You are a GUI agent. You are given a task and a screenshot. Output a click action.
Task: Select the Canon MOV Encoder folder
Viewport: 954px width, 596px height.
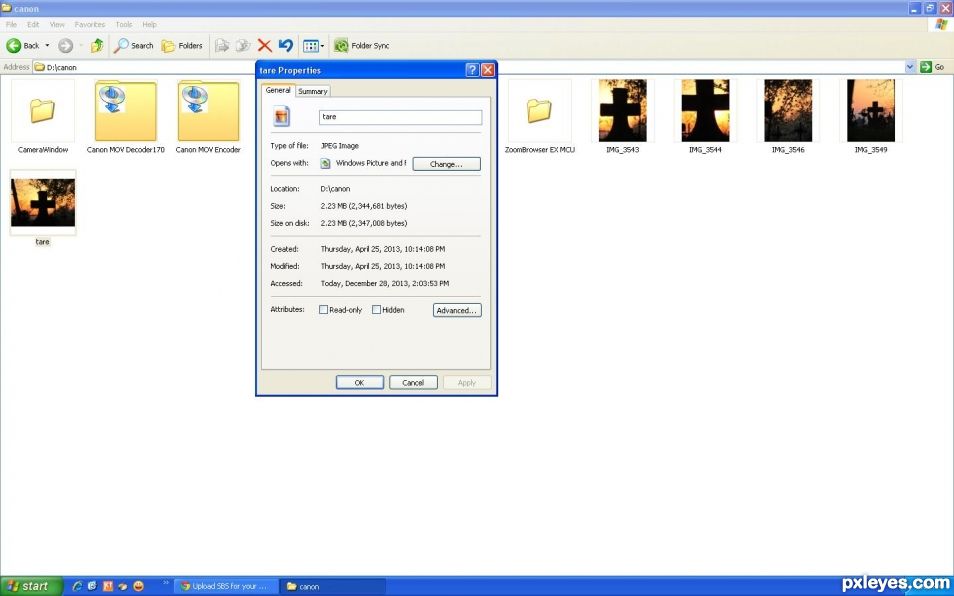[208, 117]
